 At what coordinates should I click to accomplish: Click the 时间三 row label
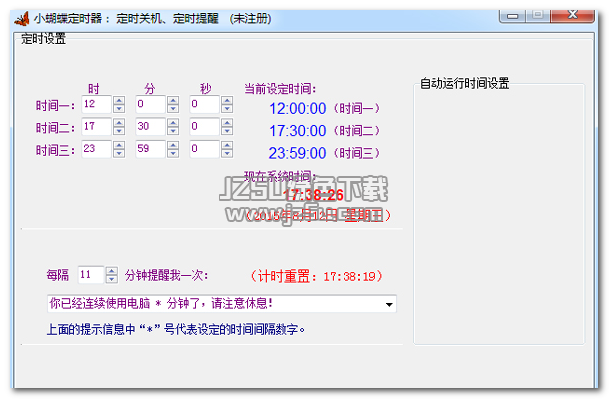[x=55, y=150]
